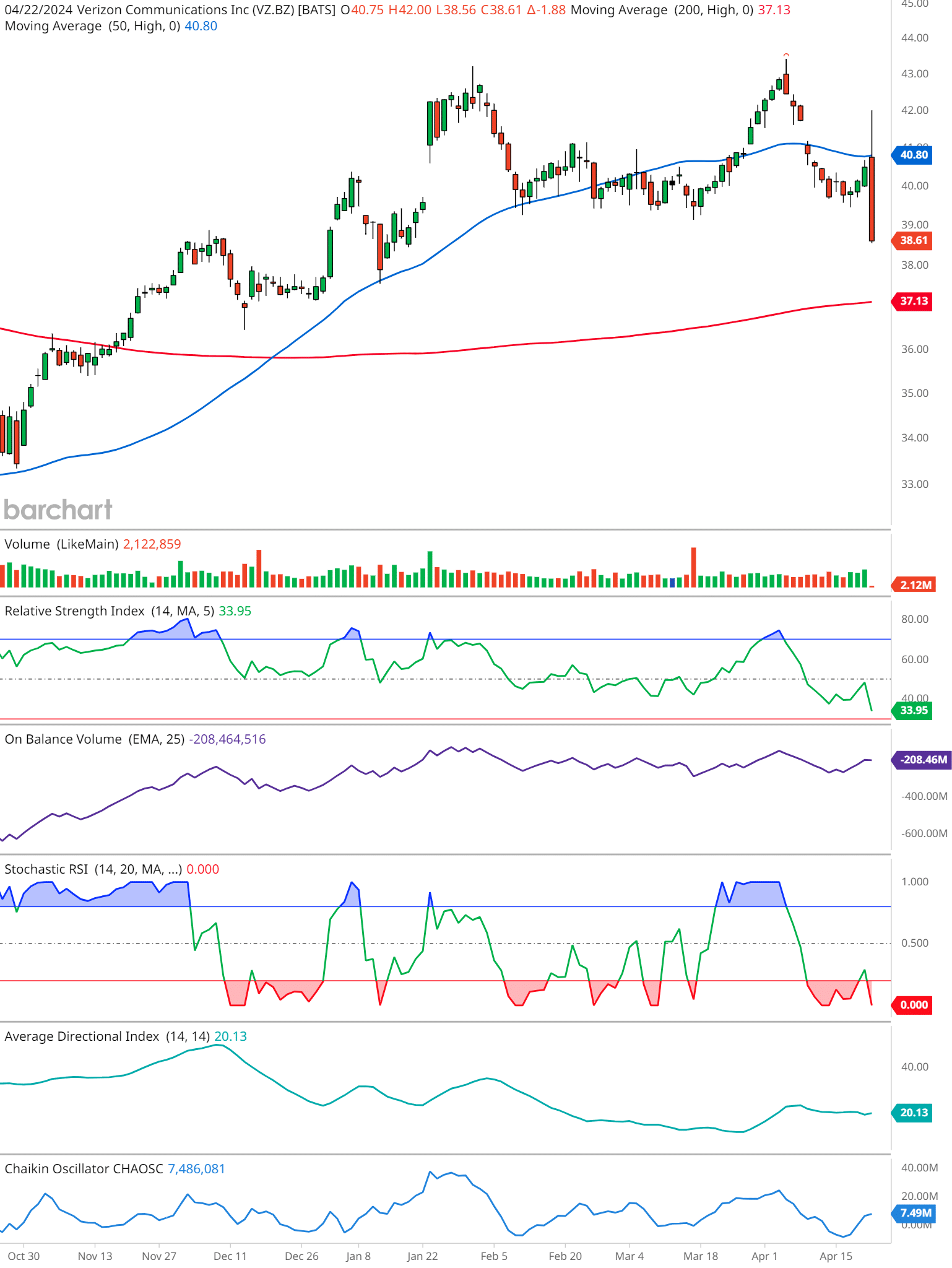952x1268 pixels.
Task: Click the 0.500 Stochastic RSI axis label
Action: (915, 943)
